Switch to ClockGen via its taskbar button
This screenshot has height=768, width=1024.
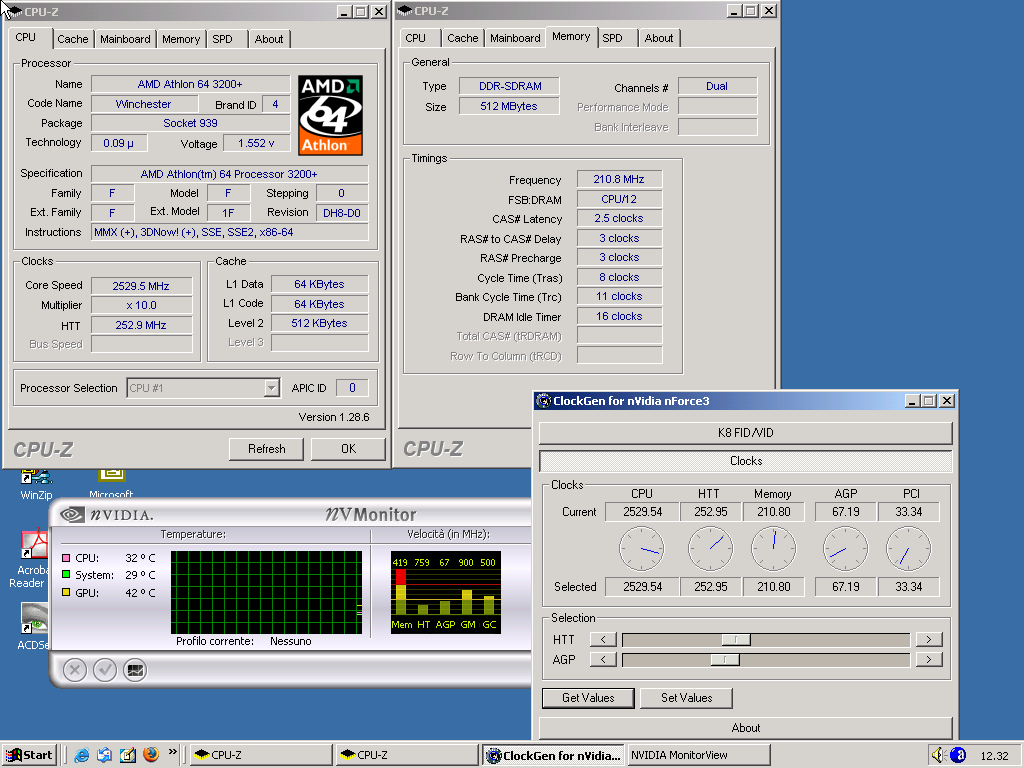[554, 756]
